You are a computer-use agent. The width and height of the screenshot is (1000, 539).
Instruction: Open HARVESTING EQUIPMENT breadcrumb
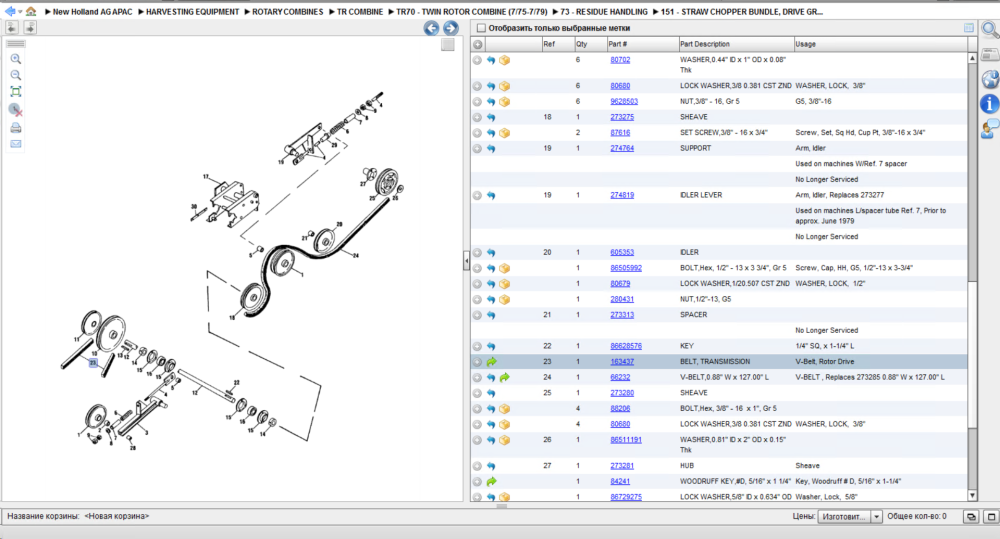point(192,11)
